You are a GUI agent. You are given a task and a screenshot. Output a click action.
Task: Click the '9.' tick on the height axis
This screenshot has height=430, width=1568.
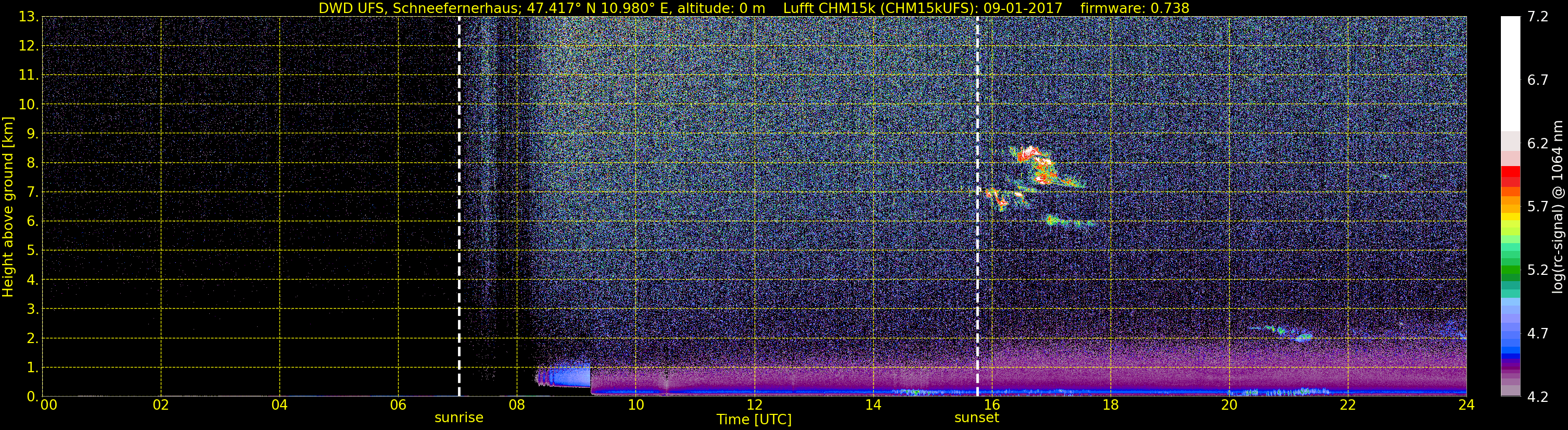[x=32, y=133]
